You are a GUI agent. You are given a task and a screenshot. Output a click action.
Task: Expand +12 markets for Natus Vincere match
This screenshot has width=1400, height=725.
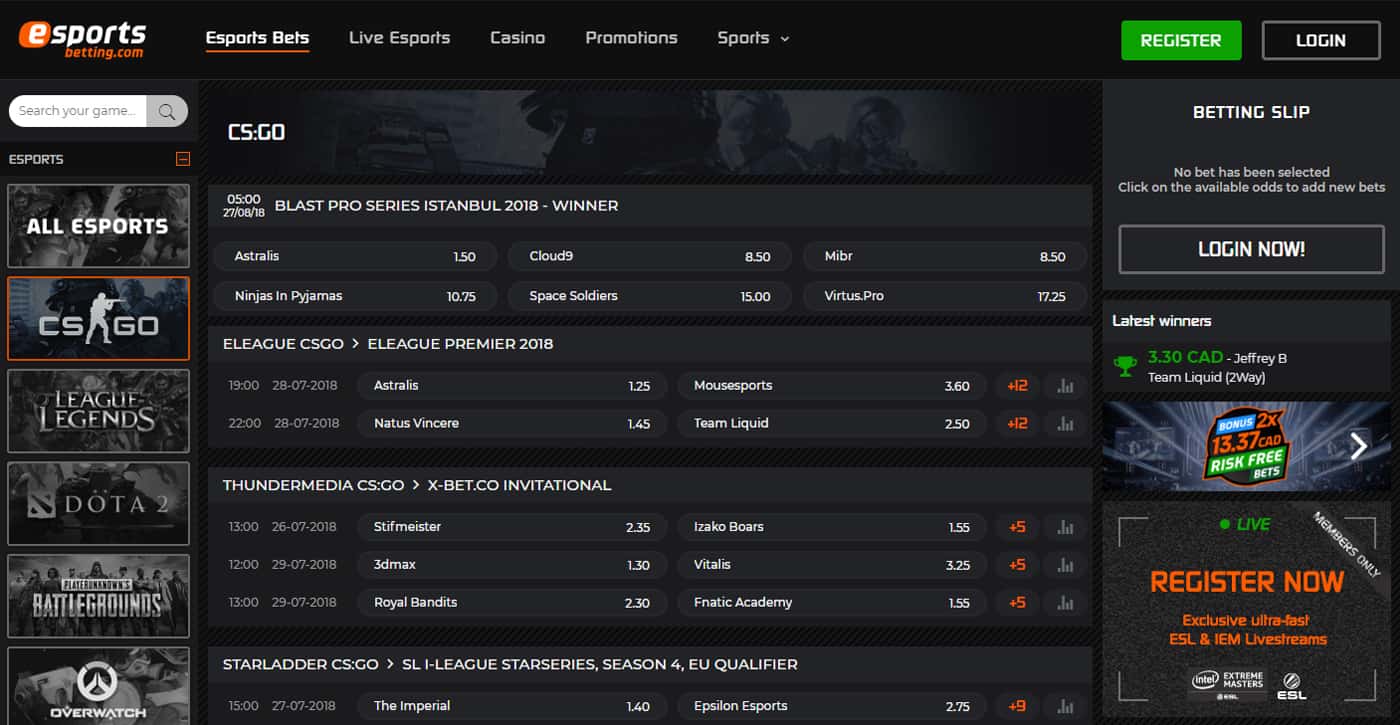(1017, 424)
